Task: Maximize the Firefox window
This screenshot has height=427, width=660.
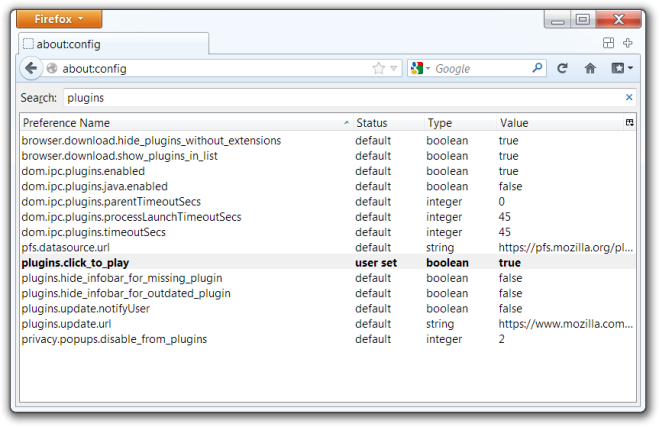Action: click(583, 19)
